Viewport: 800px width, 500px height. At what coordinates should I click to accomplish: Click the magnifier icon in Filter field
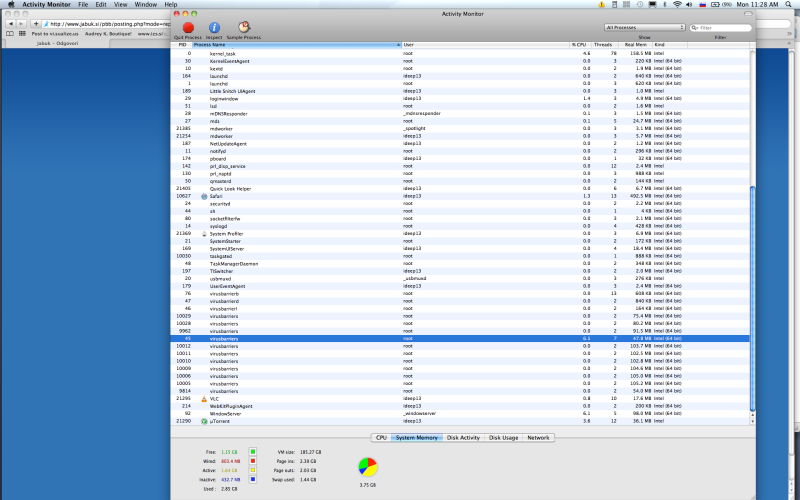point(695,28)
